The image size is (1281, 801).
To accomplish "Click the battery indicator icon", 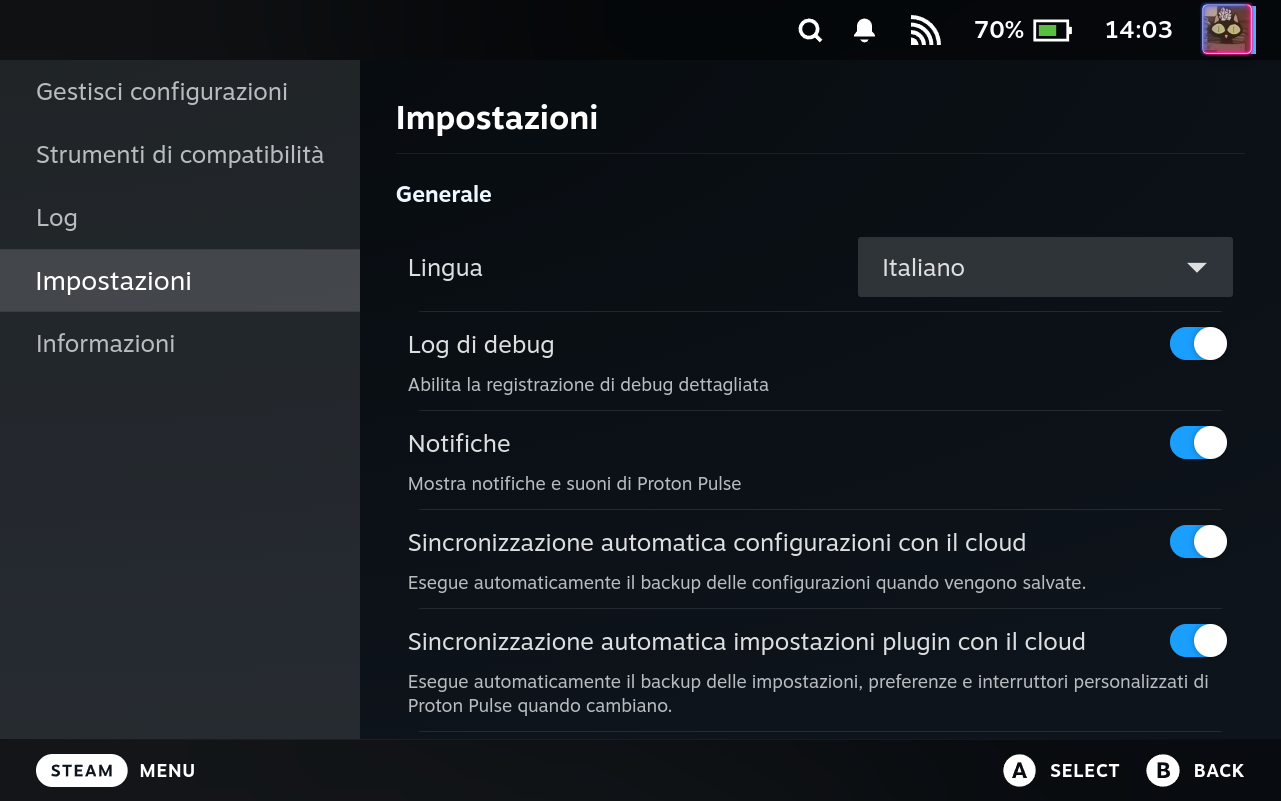I will coord(1052,31).
